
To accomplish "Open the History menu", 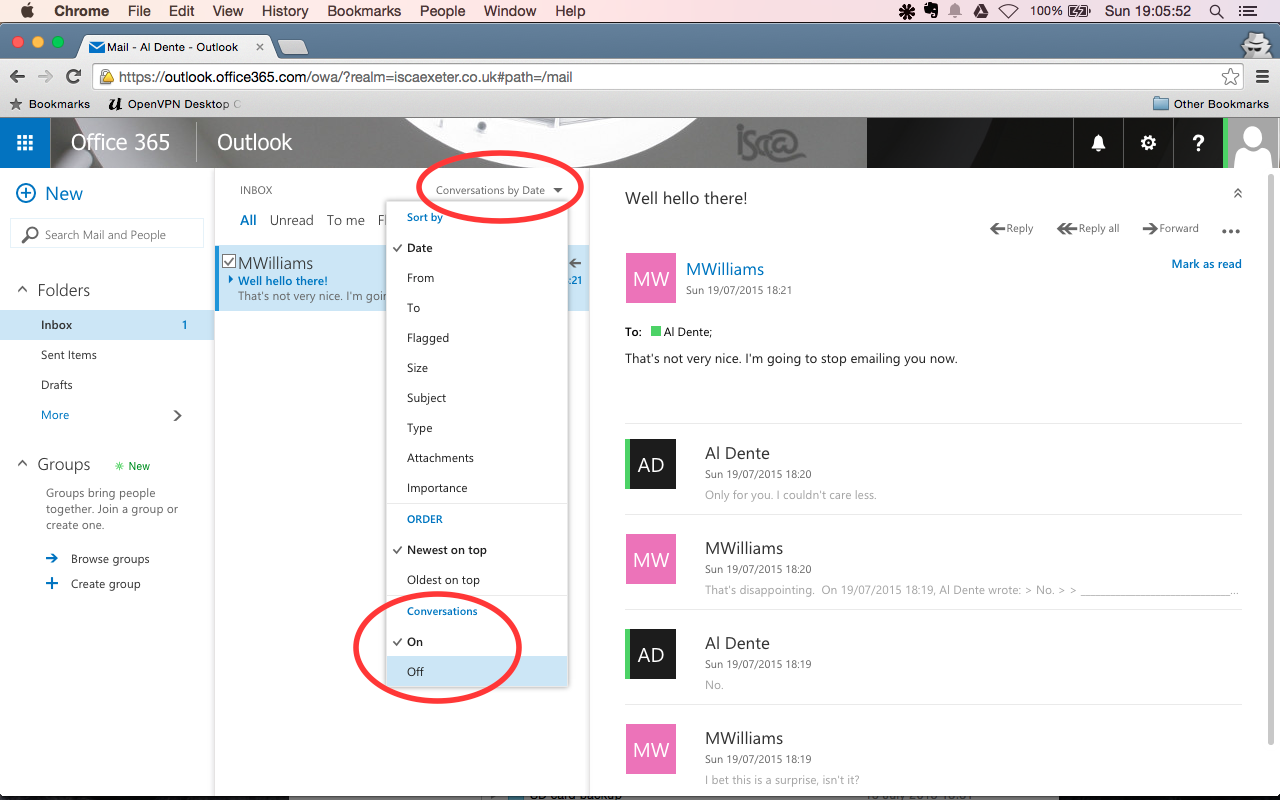I will [285, 11].
